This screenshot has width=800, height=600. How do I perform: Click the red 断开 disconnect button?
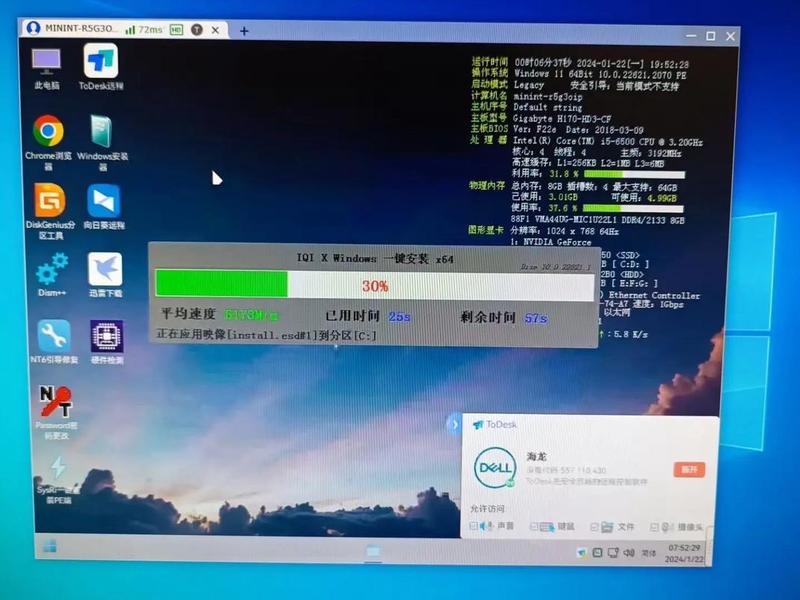tap(689, 469)
